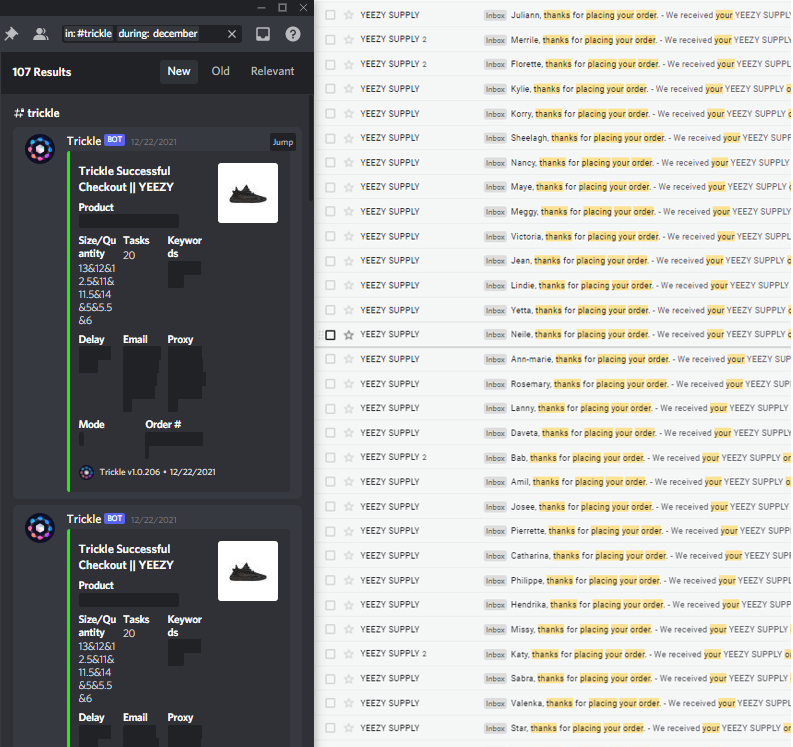The width and height of the screenshot is (793, 747).
Task: Star the Amil order email
Action: [348, 482]
